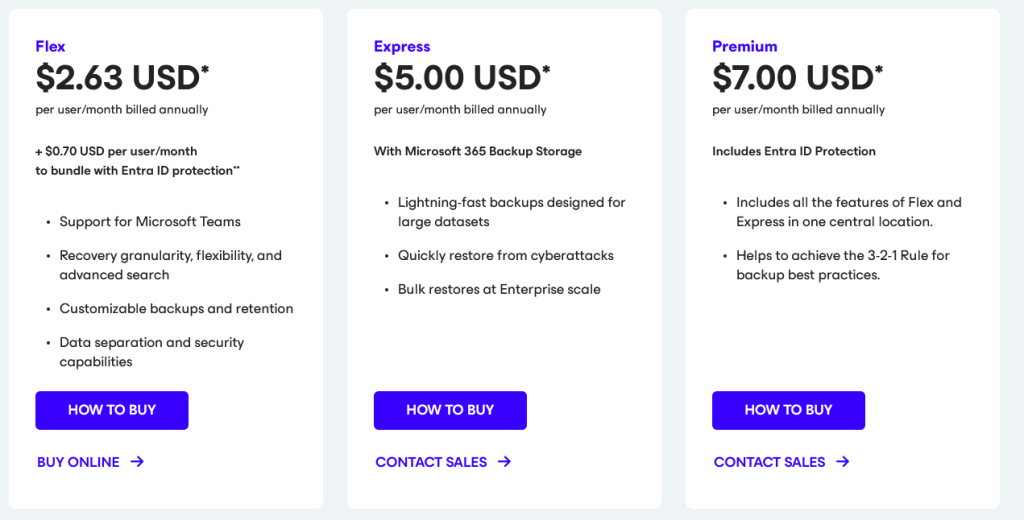Open How To Buy for the Premium plan

click(788, 410)
